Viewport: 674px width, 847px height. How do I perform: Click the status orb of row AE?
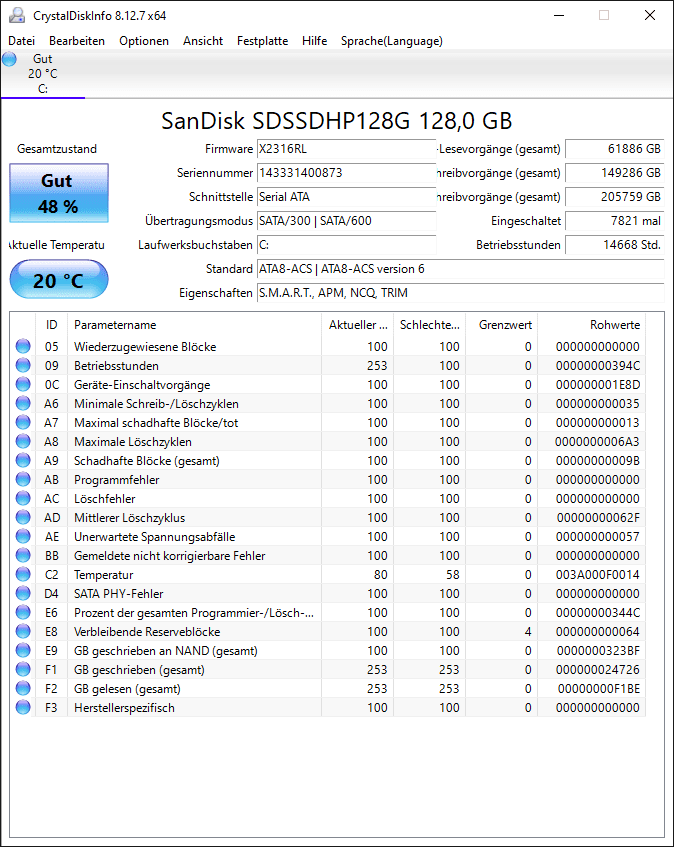tap(23, 536)
